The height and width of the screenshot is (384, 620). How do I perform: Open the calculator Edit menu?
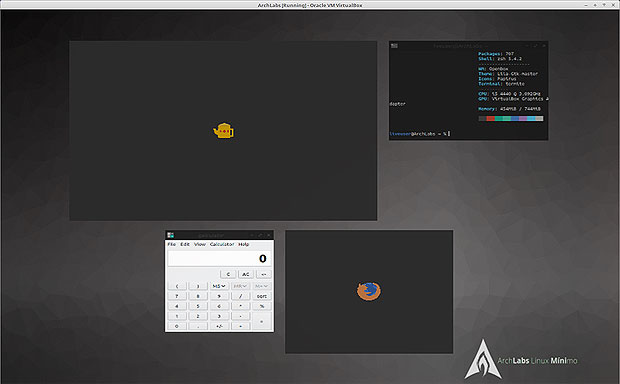185,244
